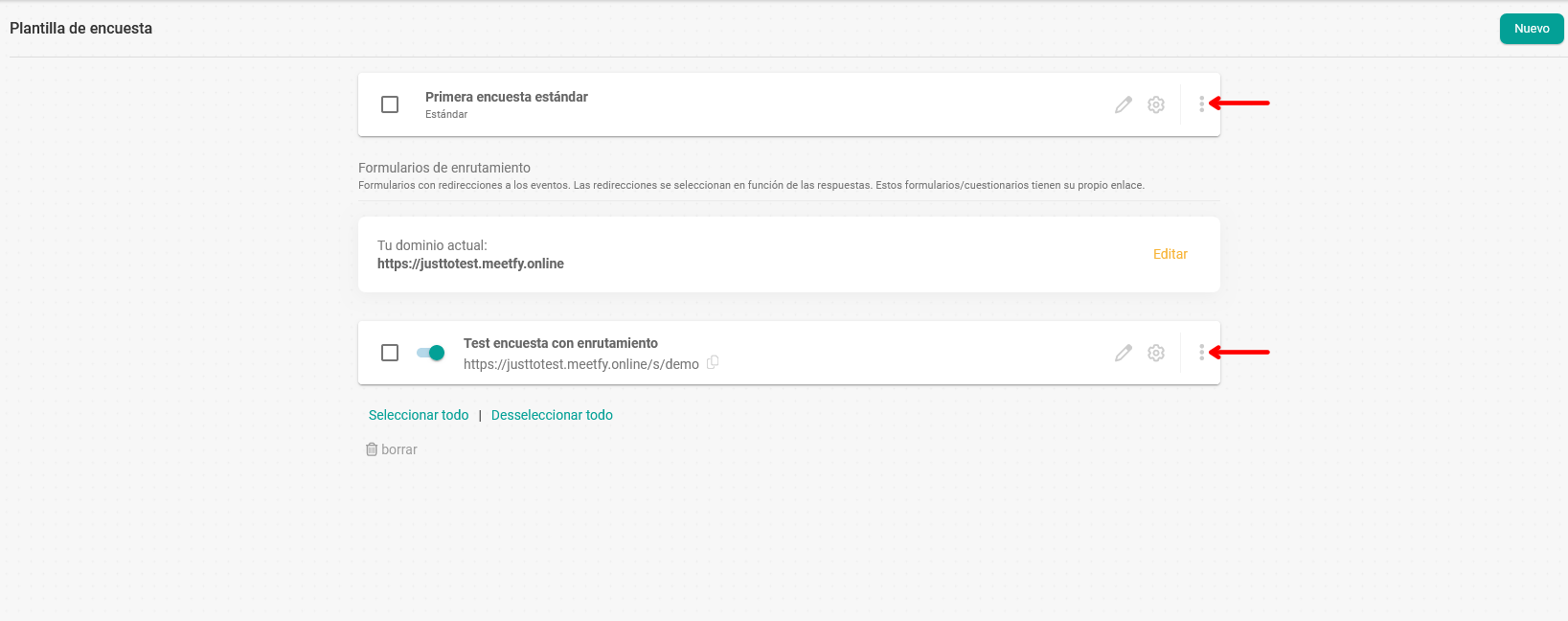This screenshot has height=621, width=1568.
Task: Click the Plantilla de encuesta heading
Action: tap(81, 28)
